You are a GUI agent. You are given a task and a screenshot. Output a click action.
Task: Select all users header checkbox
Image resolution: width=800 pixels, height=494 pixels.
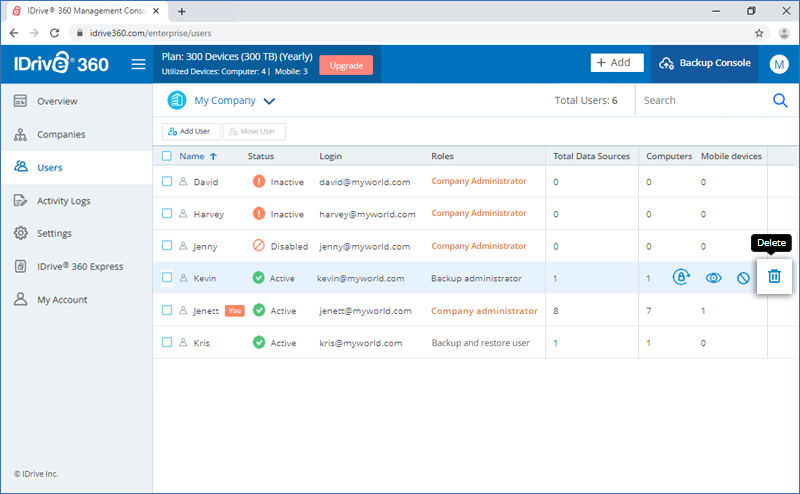(x=167, y=156)
